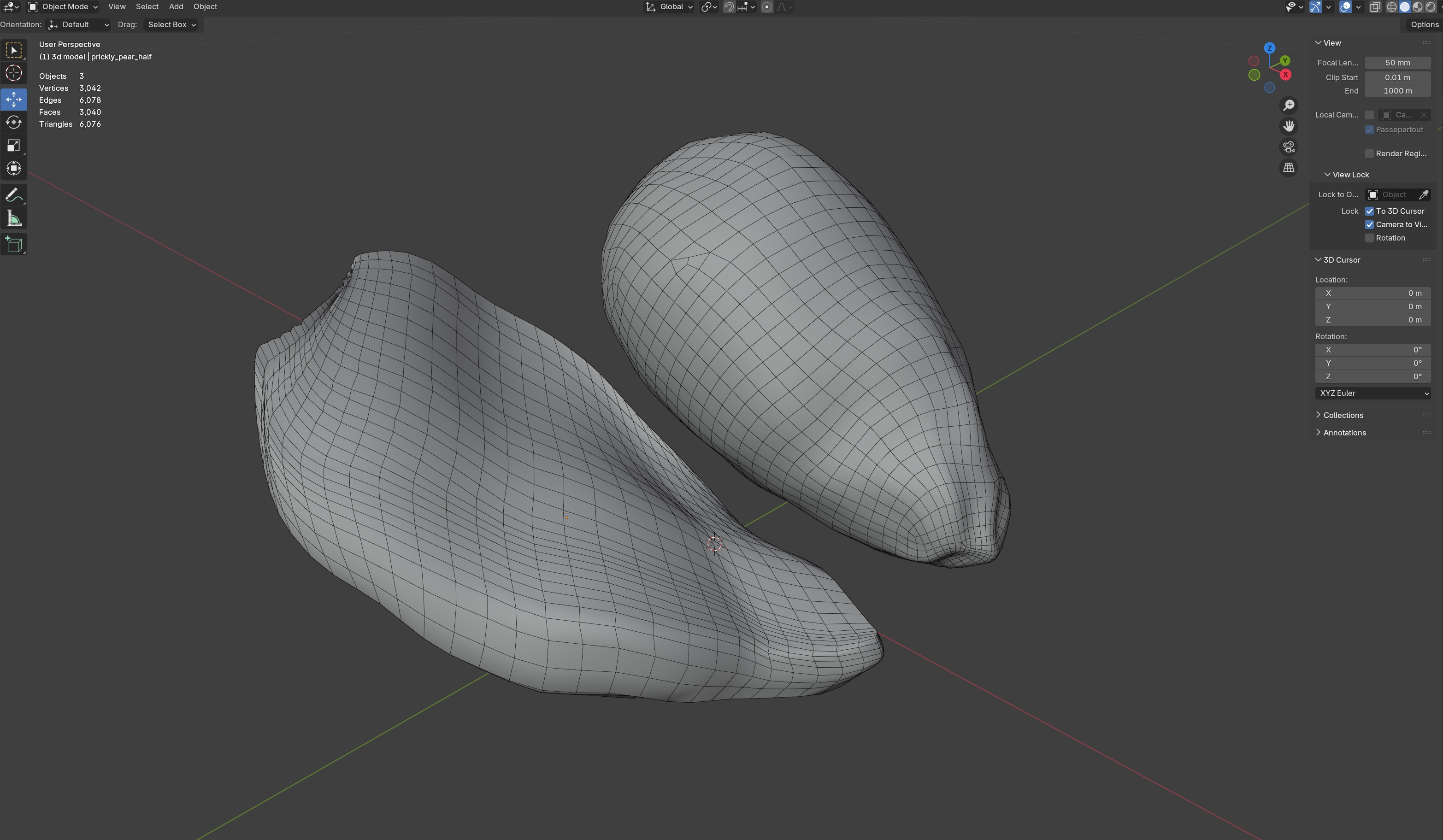The image size is (1443, 840).
Task: Activate the Scale tool
Action: [14, 146]
